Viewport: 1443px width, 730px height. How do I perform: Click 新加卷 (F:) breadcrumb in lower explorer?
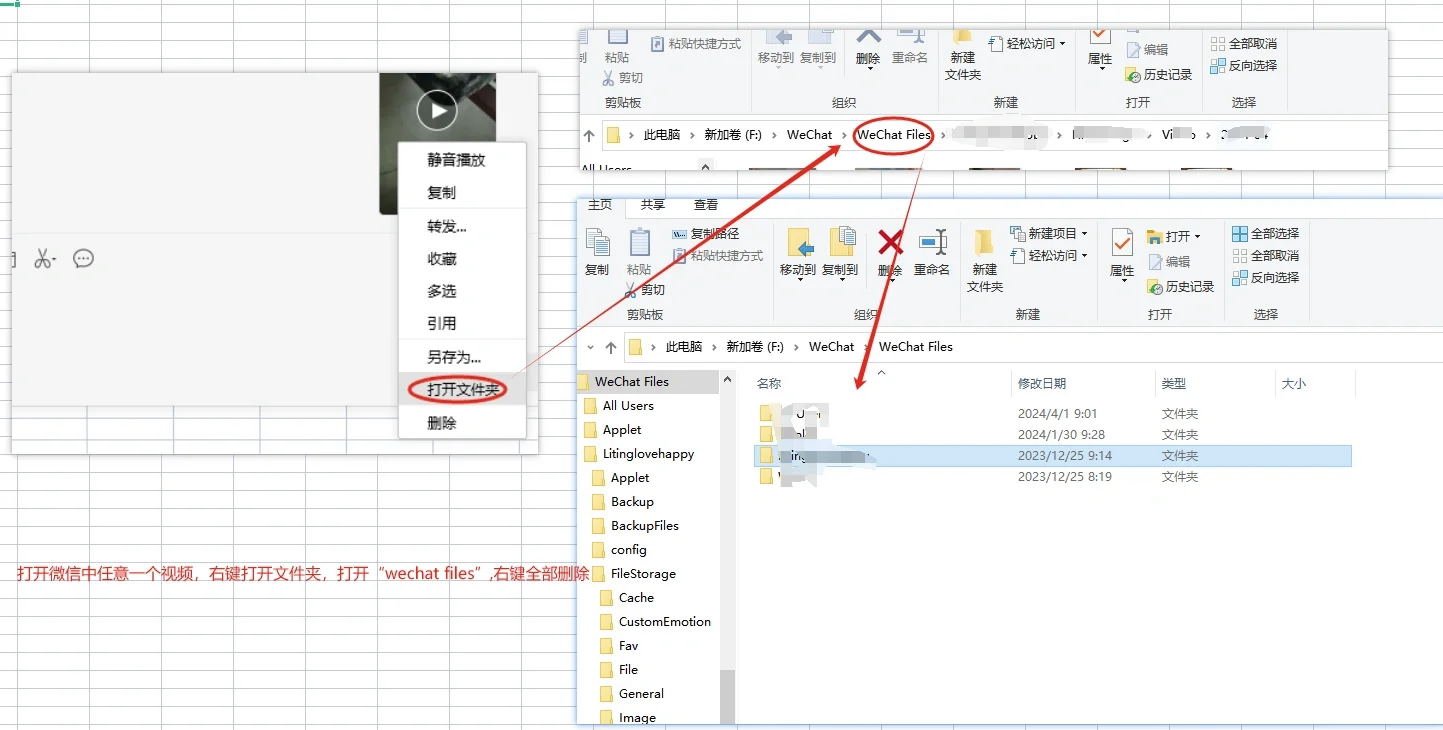pos(755,347)
